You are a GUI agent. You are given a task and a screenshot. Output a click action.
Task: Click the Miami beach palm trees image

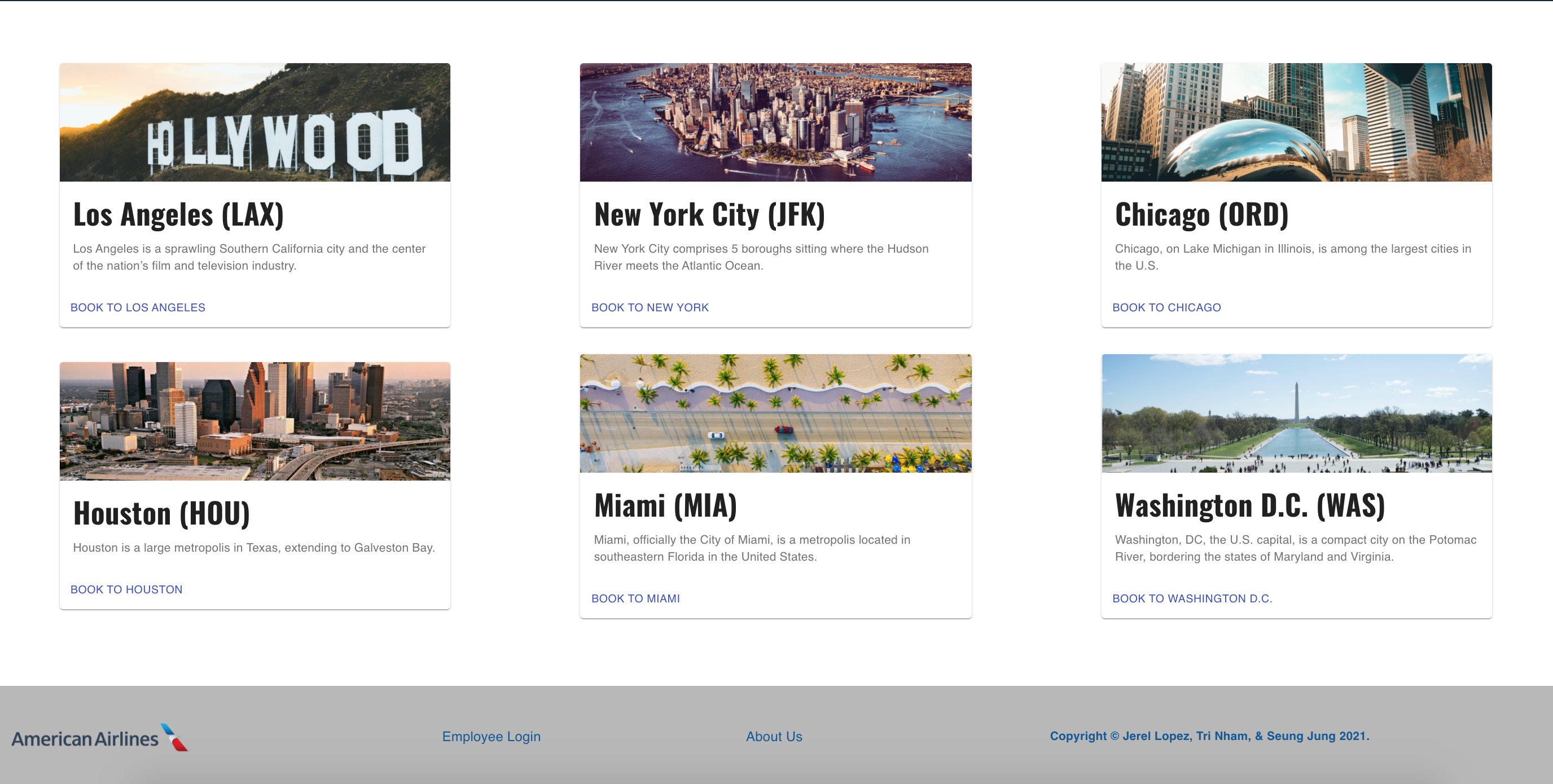point(775,413)
